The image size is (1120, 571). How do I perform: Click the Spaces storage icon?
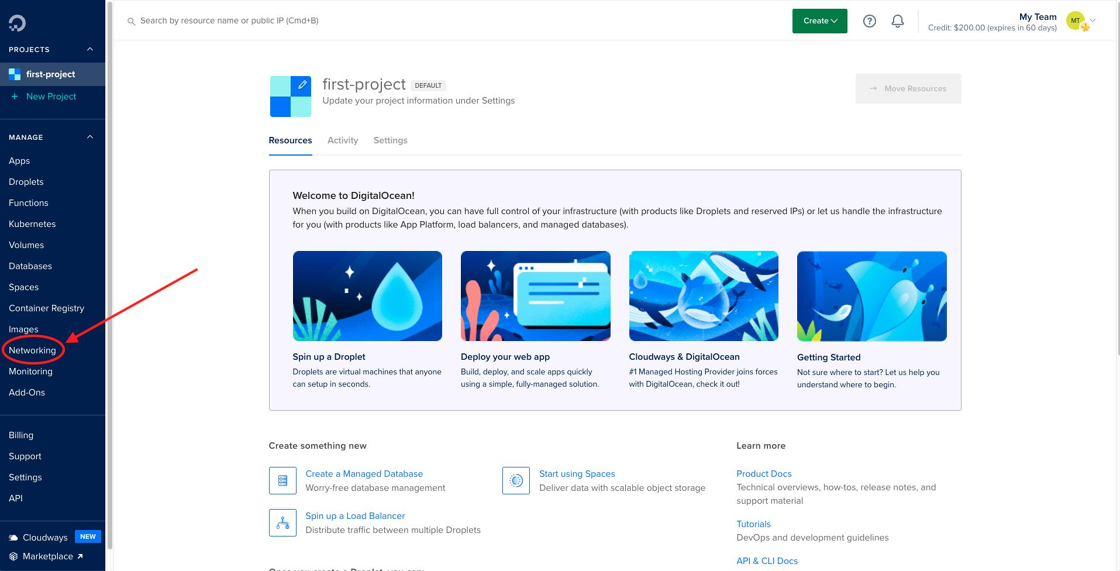(x=516, y=480)
